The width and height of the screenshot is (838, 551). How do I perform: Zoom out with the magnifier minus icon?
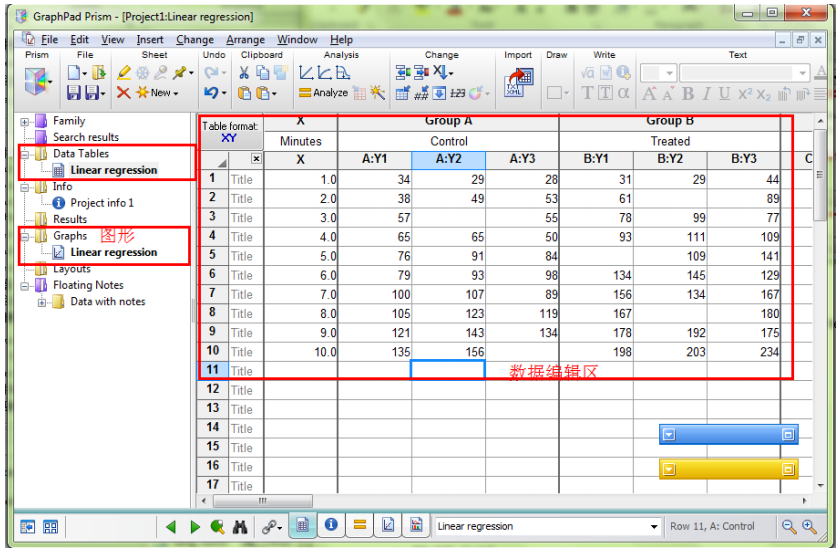[x=789, y=526]
